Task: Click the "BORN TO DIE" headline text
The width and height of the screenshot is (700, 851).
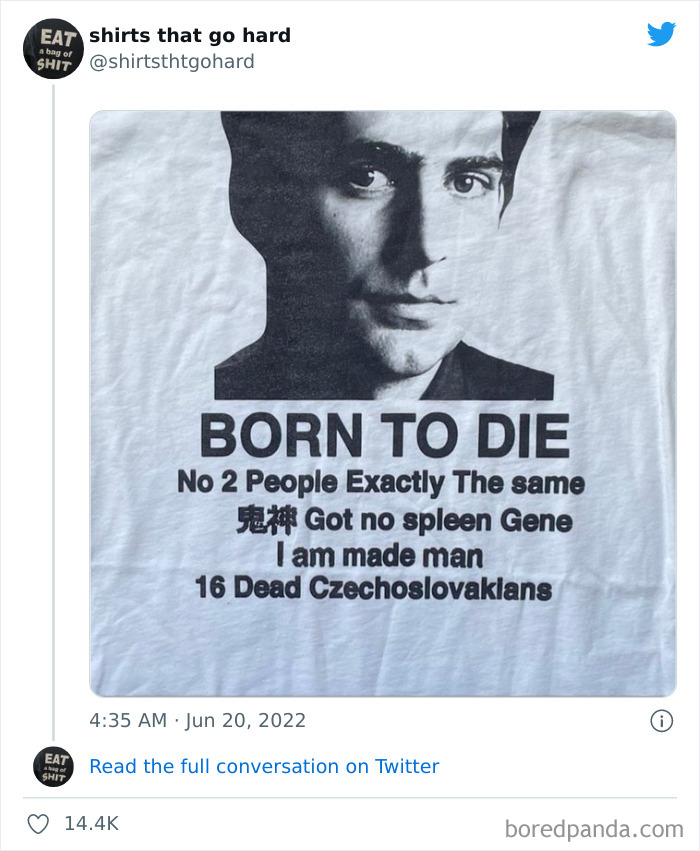Action: (x=384, y=437)
